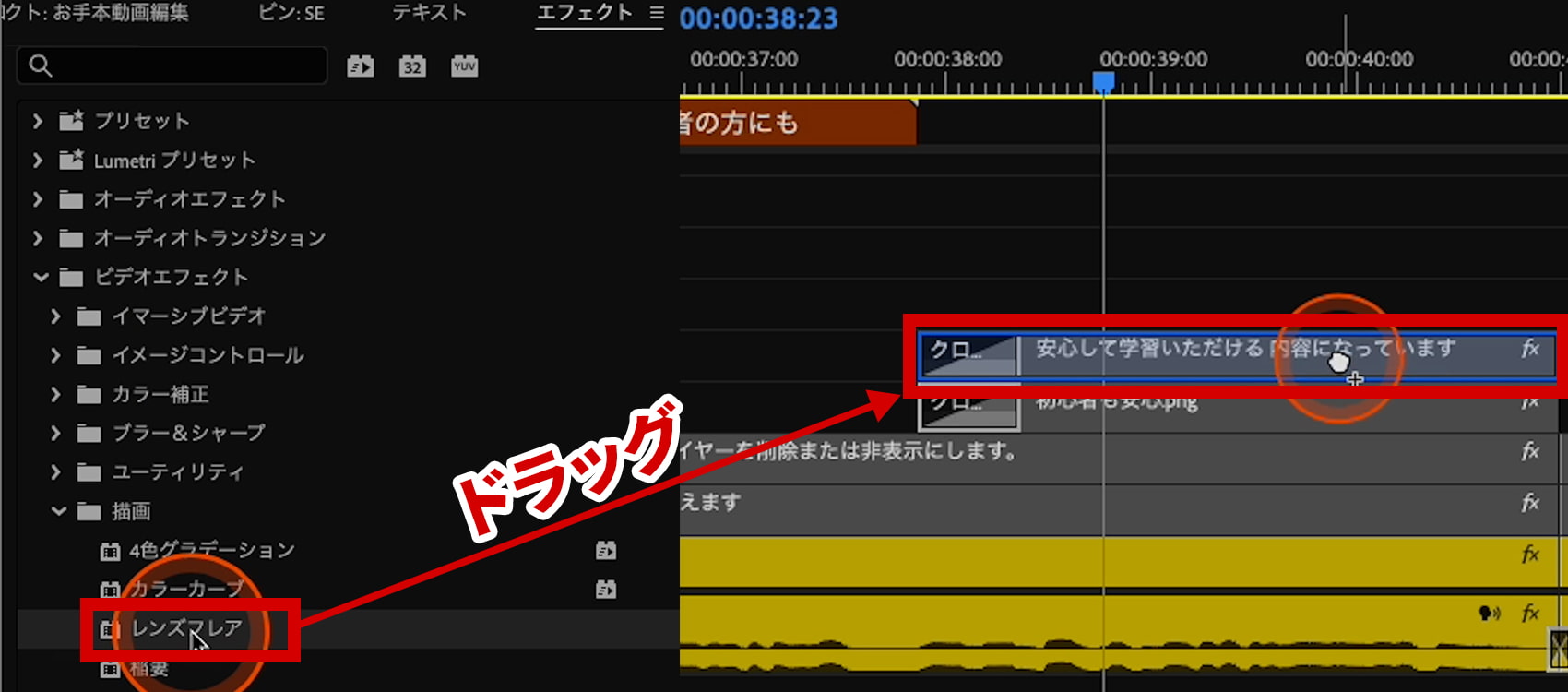Expand the プリセット folder
This screenshot has width=1568, height=692.
click(x=37, y=121)
